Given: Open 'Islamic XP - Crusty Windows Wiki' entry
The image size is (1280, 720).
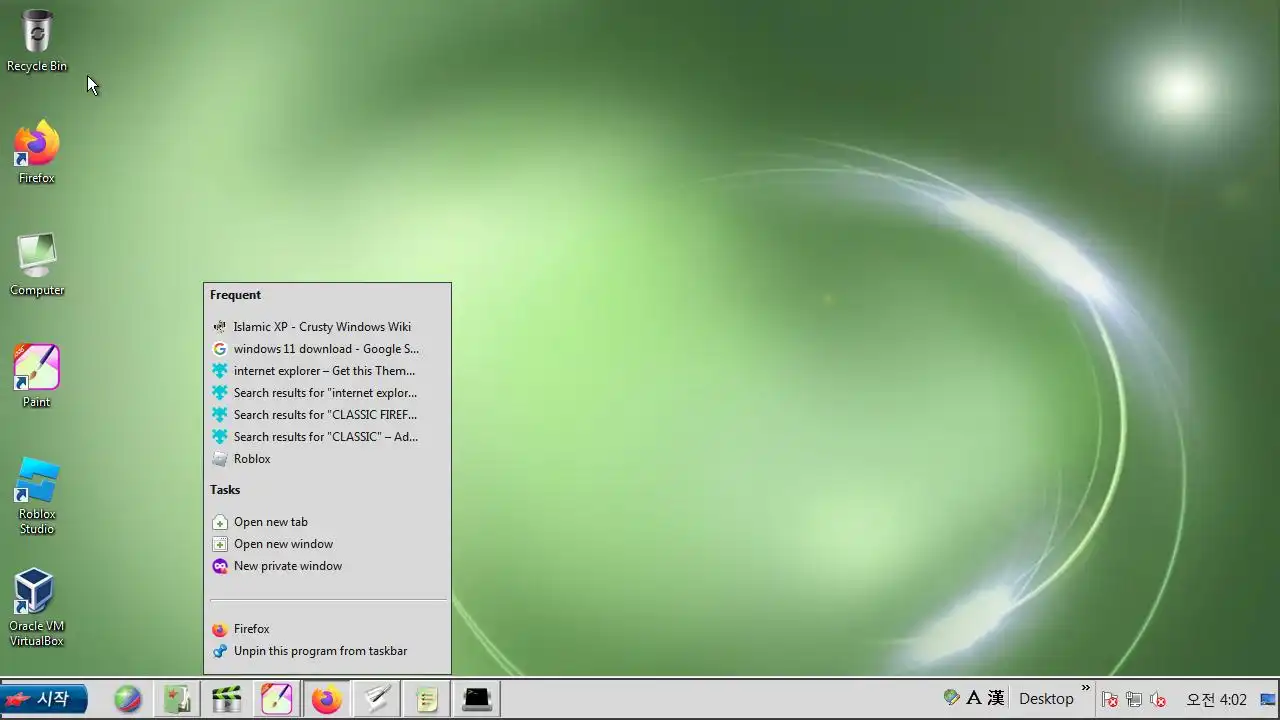Looking at the screenshot, I should [x=327, y=327].
